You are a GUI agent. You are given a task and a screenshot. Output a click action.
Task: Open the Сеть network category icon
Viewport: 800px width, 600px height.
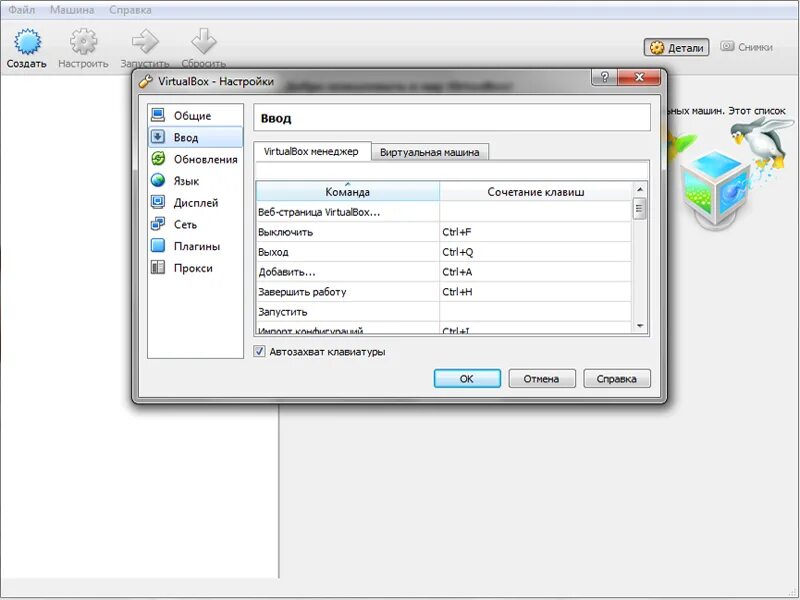point(158,224)
